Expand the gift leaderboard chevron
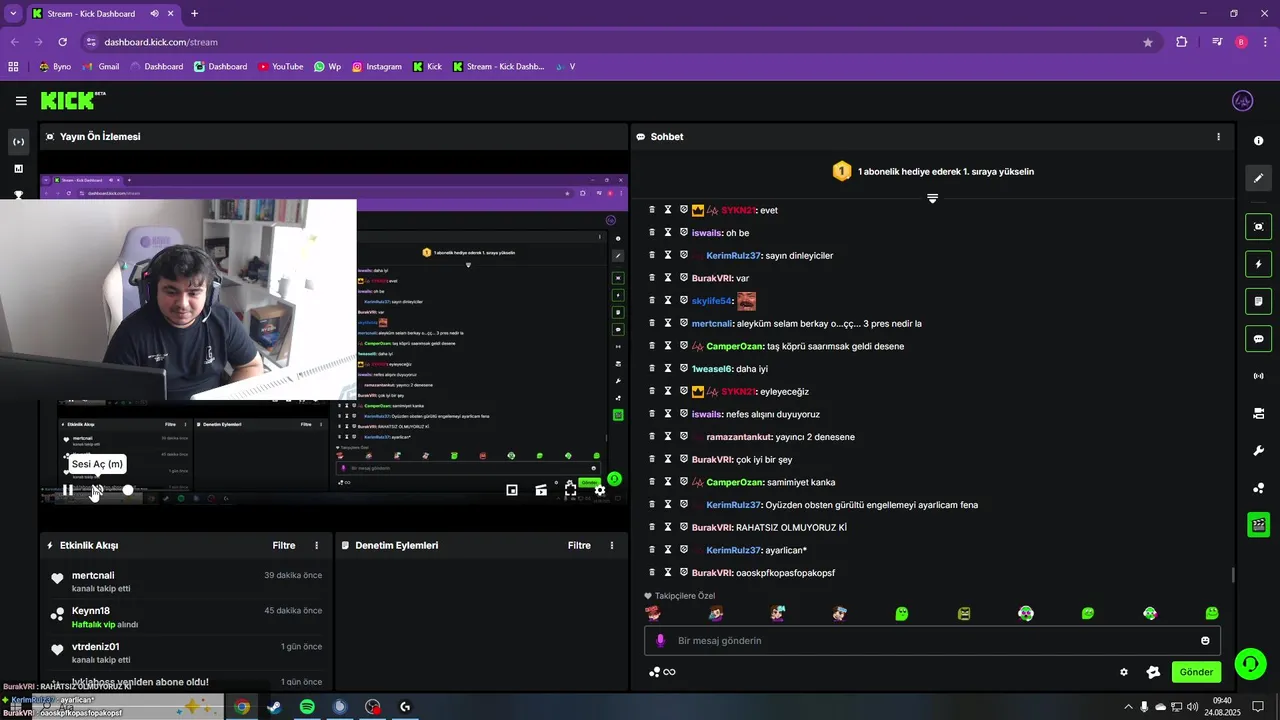Screen dimensions: 1280x720 932,198
